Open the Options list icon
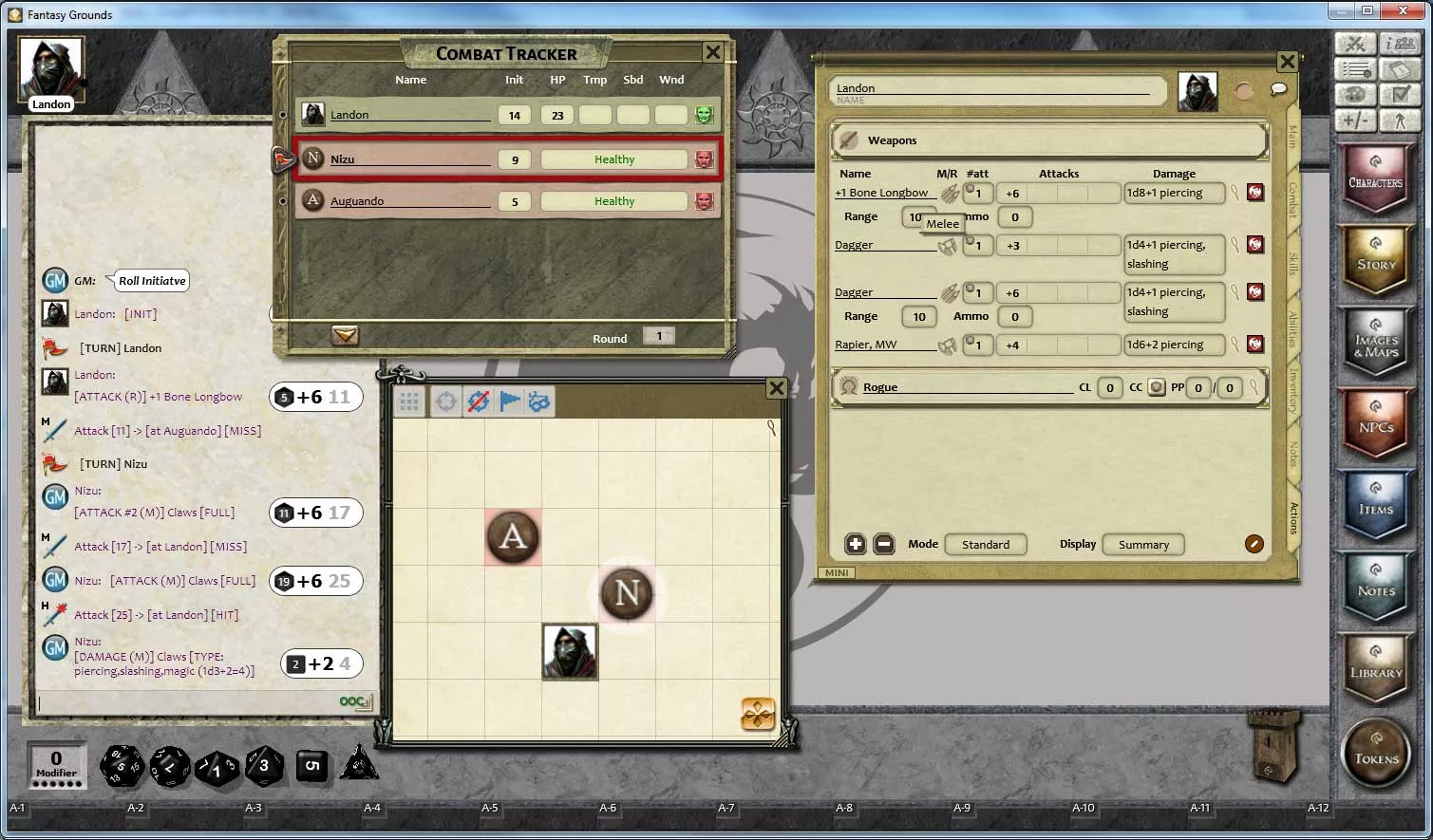The width and height of the screenshot is (1433, 840). pos(1355,69)
